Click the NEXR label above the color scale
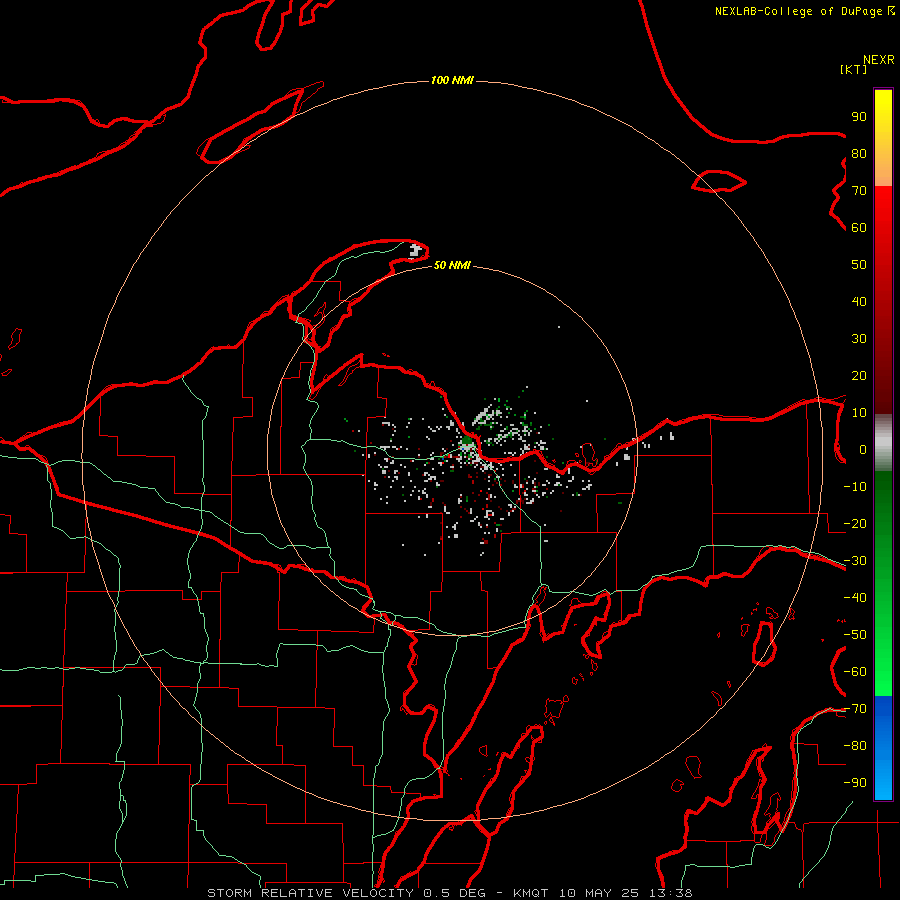 [x=879, y=60]
